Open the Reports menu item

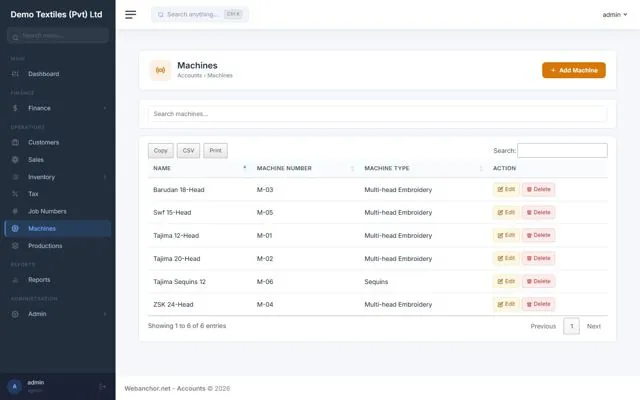(x=58, y=280)
